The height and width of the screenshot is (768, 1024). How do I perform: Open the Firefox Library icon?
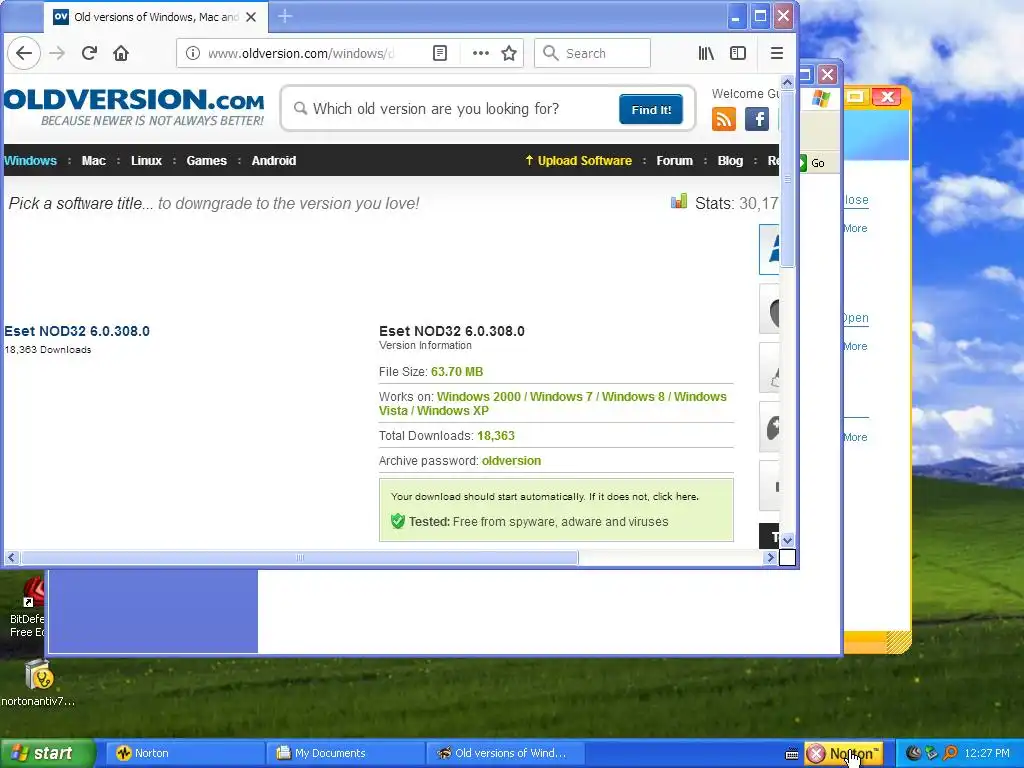click(x=706, y=53)
